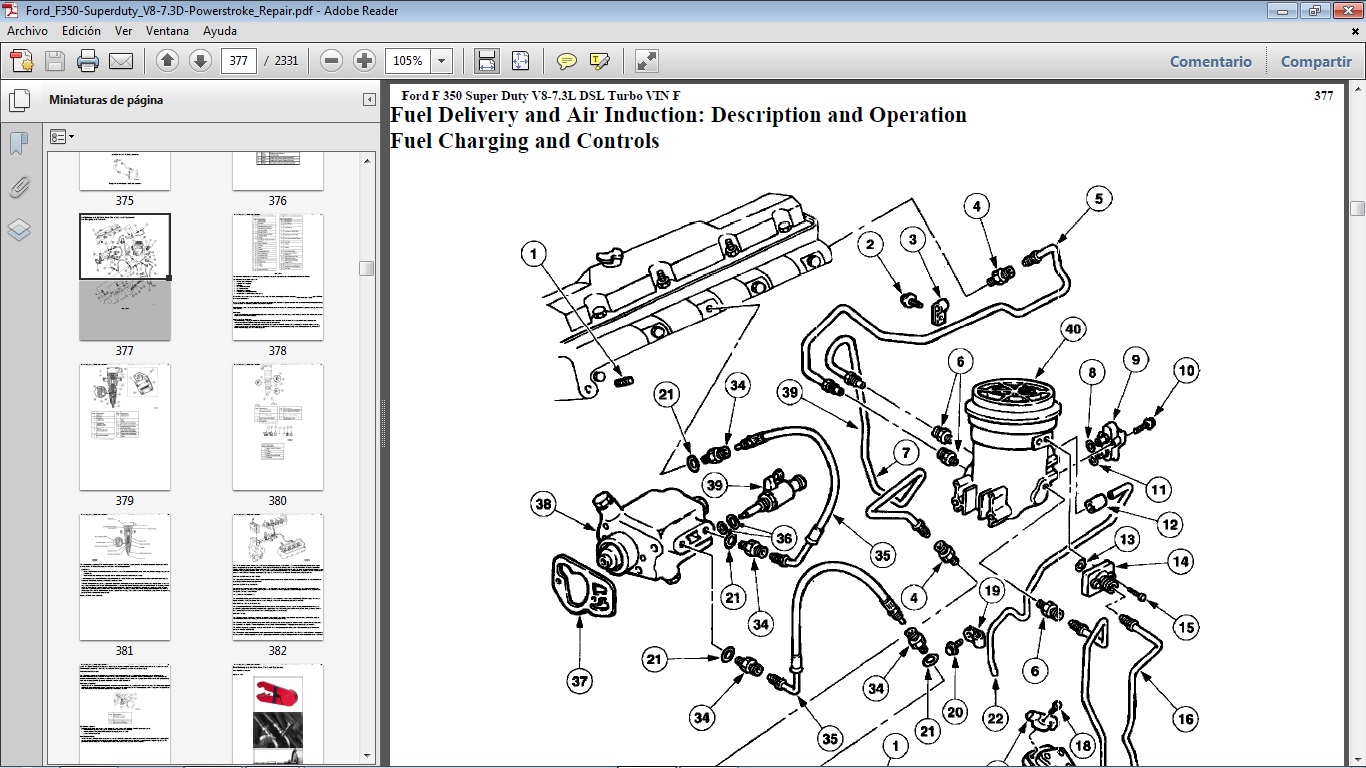1366x768 pixels.
Task: Open the Ventana menu
Action: pyautogui.click(x=167, y=31)
